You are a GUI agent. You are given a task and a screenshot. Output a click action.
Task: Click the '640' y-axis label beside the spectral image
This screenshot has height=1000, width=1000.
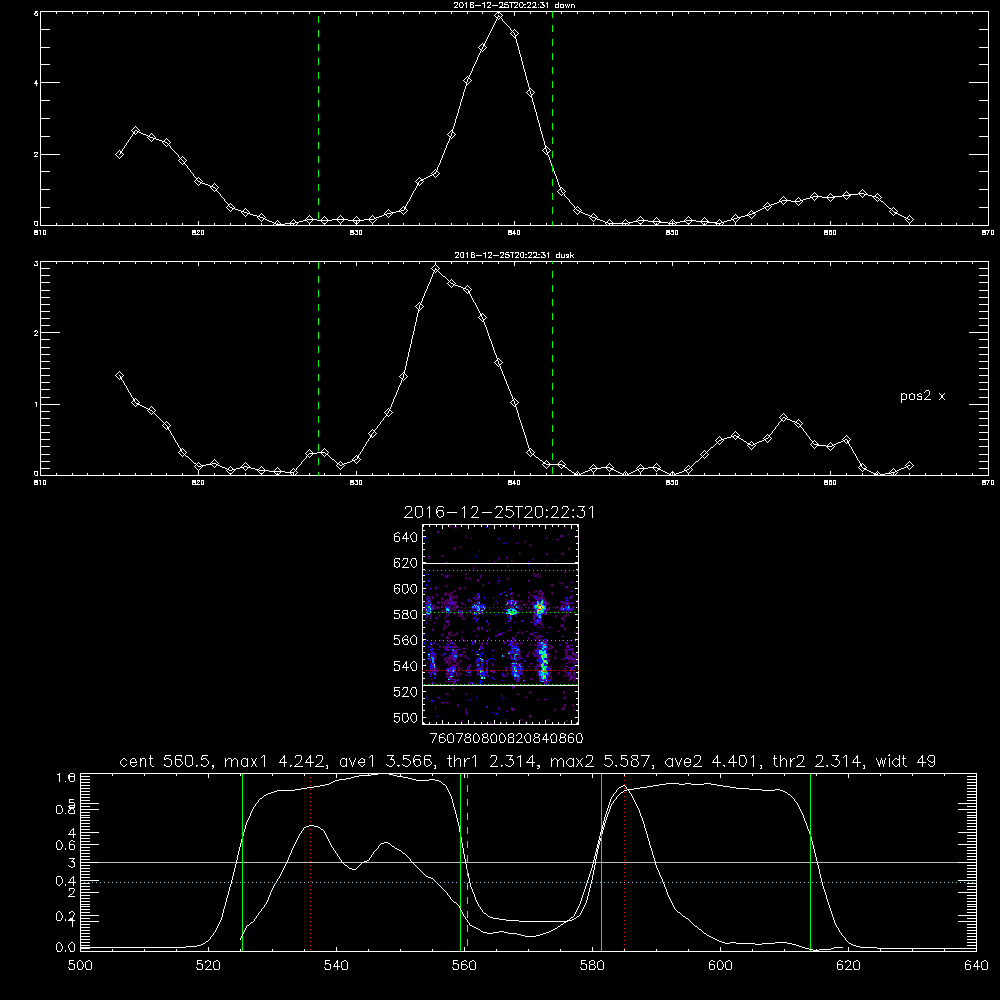406,538
